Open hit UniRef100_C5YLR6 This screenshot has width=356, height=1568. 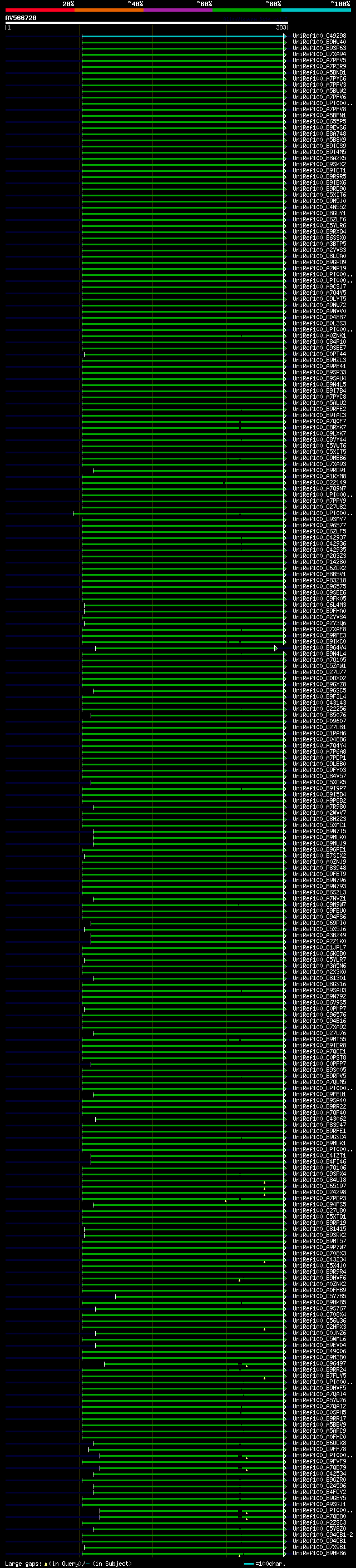[319, 226]
